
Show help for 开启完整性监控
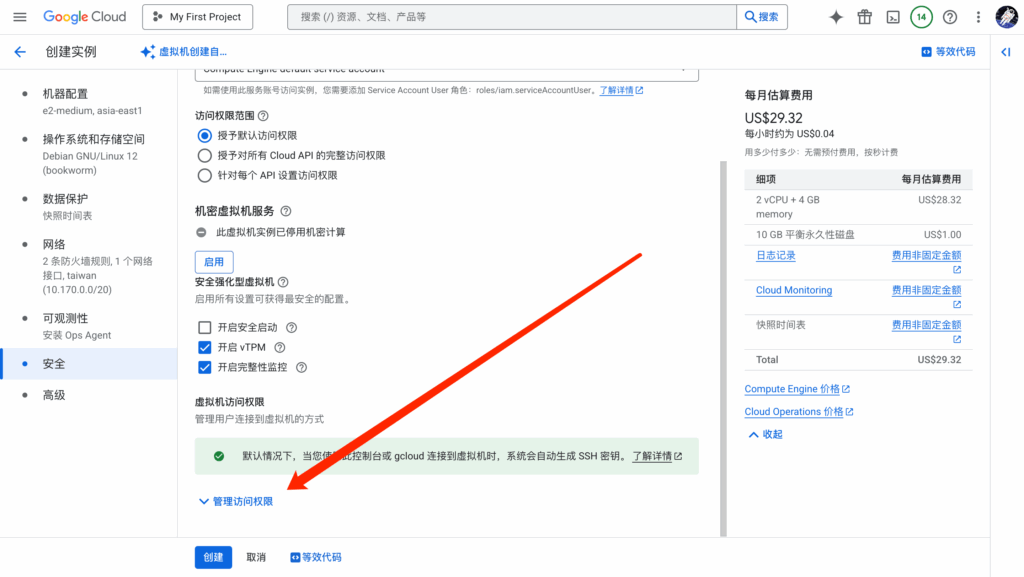pyautogui.click(x=301, y=367)
